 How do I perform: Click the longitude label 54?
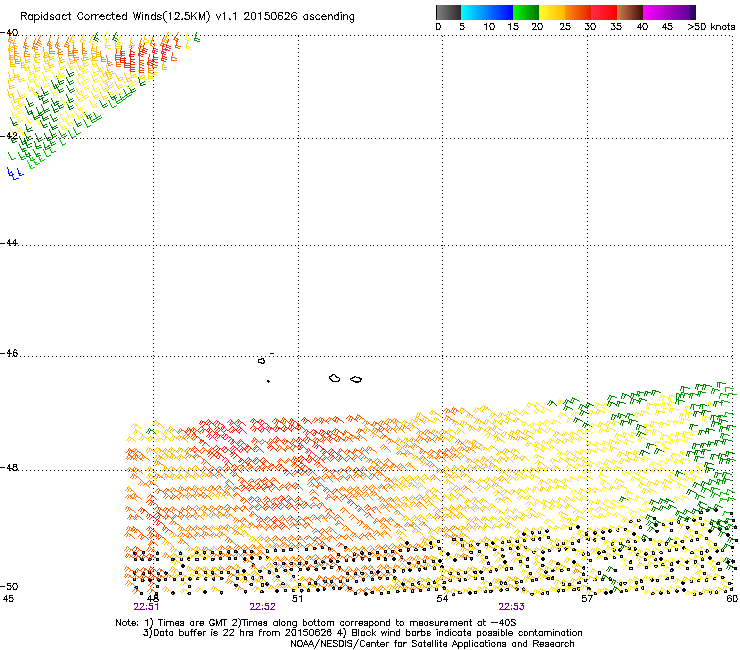click(442, 599)
